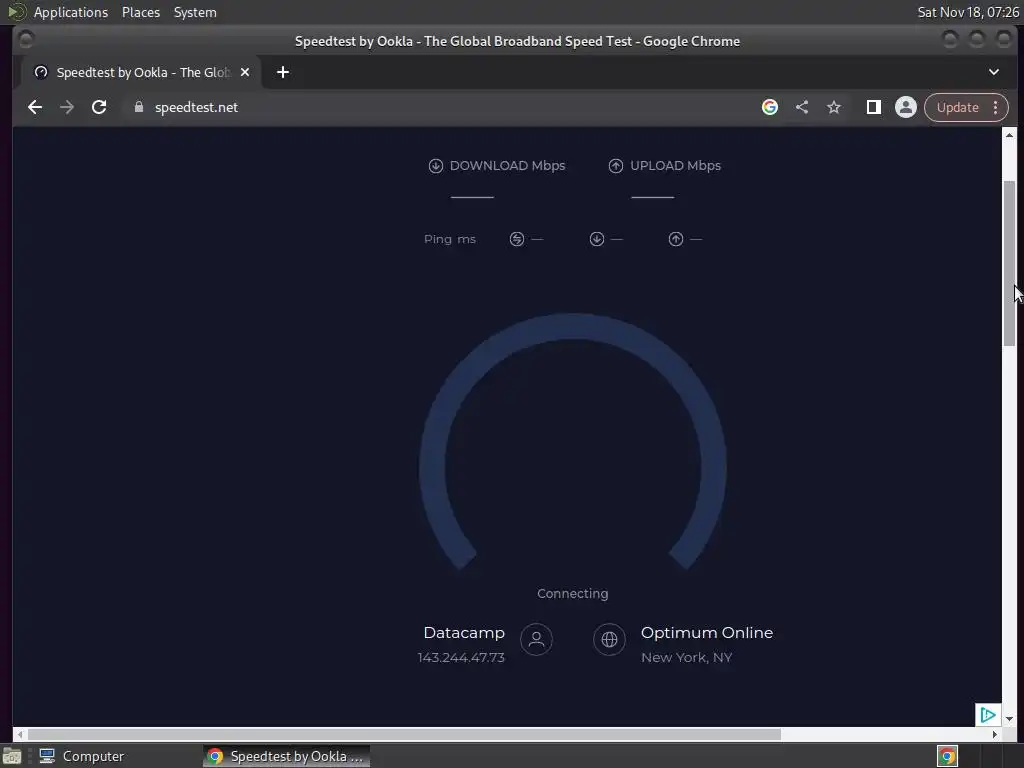The height and width of the screenshot is (768, 1024).
Task: Click the IP address 143.244.47.73
Action: (461, 658)
